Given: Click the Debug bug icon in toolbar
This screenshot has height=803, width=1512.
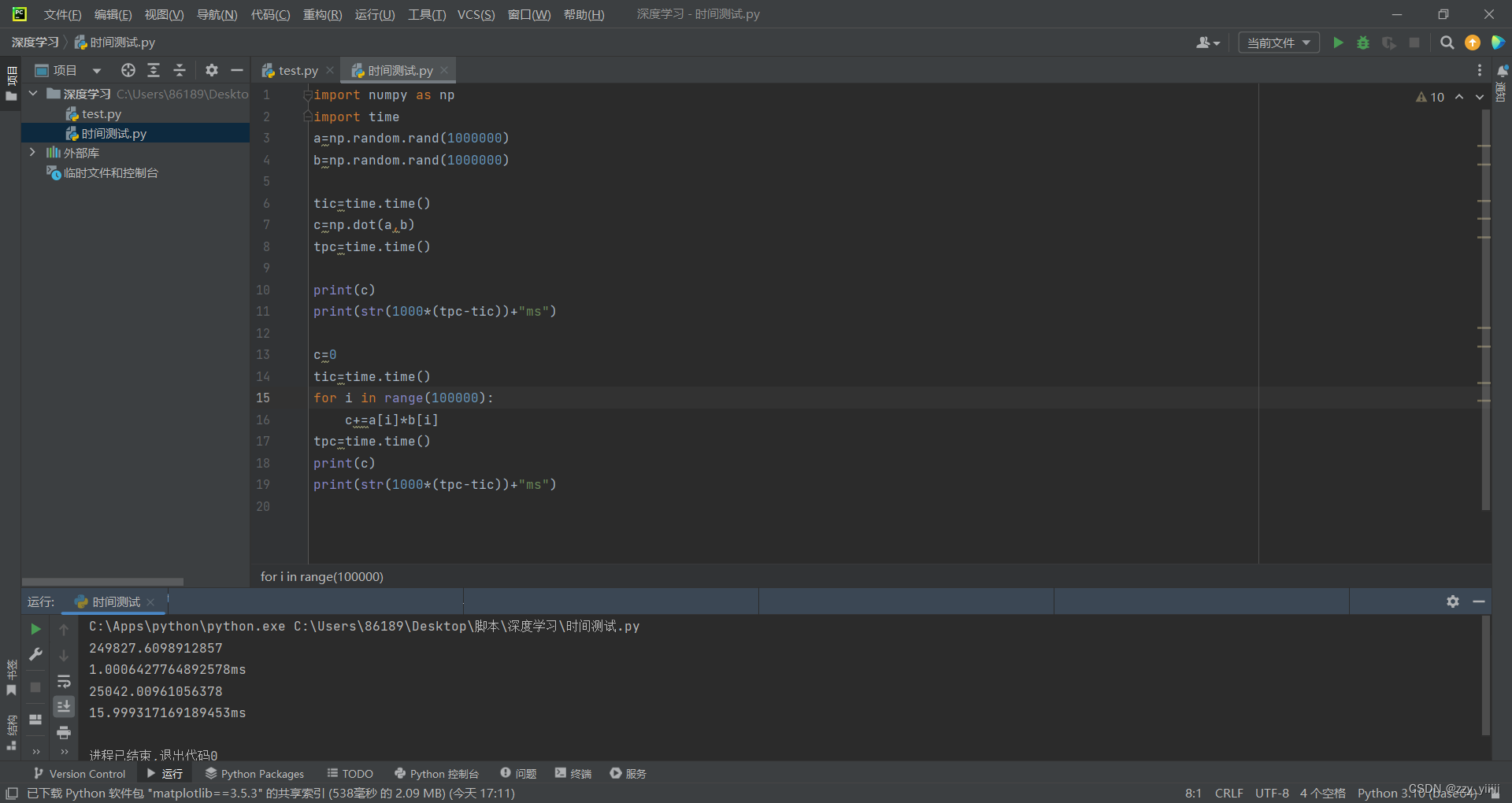Looking at the screenshot, I should point(1363,43).
